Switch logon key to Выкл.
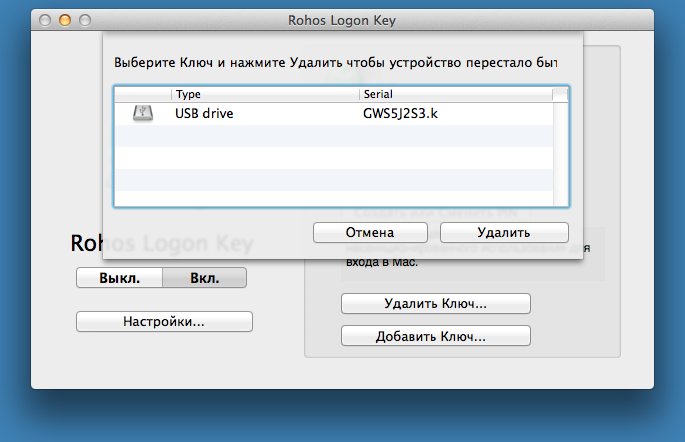Viewport: 685px width, 442px height. coord(119,278)
